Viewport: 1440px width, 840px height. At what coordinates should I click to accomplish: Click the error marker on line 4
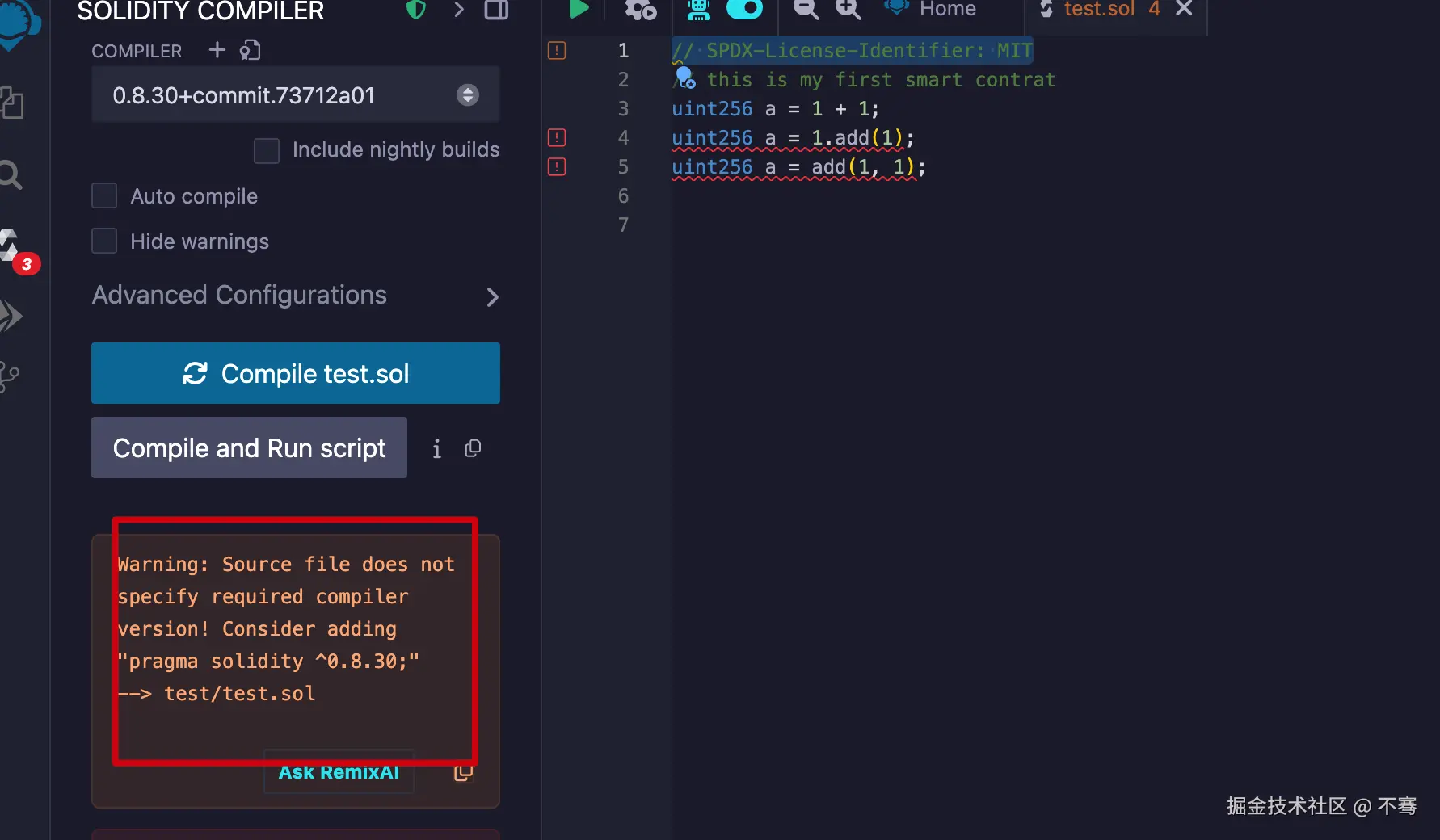coord(557,137)
